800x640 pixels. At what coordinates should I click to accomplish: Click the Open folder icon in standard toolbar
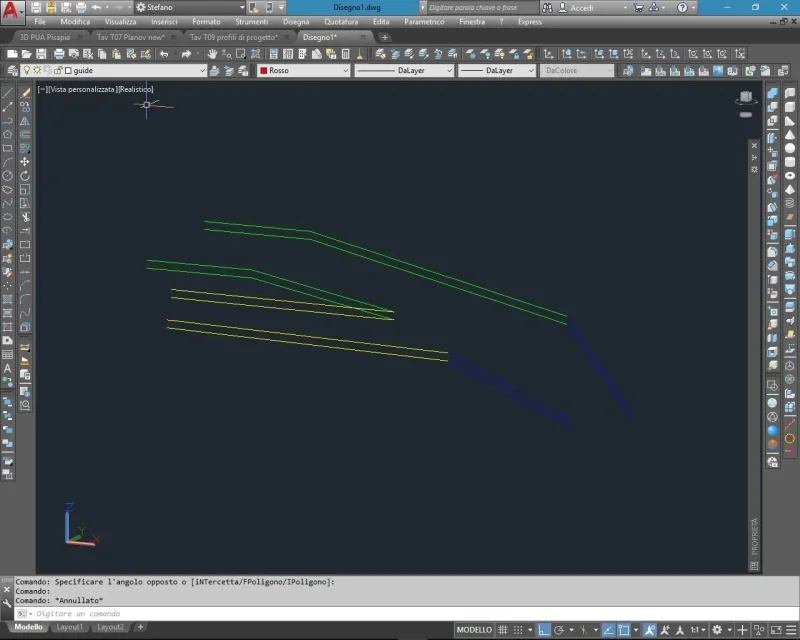point(27,54)
